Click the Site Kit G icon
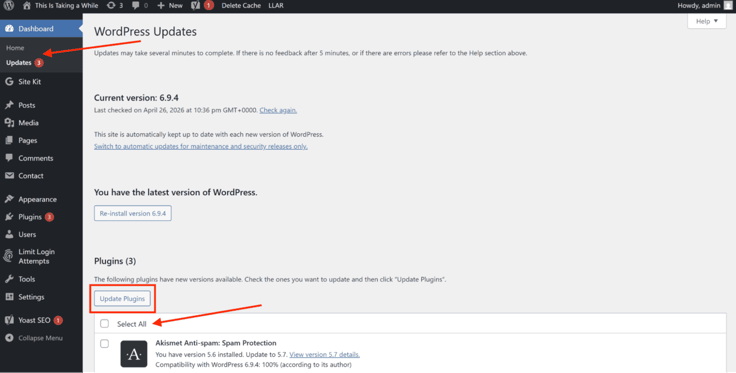736x373 pixels. pos(9,82)
